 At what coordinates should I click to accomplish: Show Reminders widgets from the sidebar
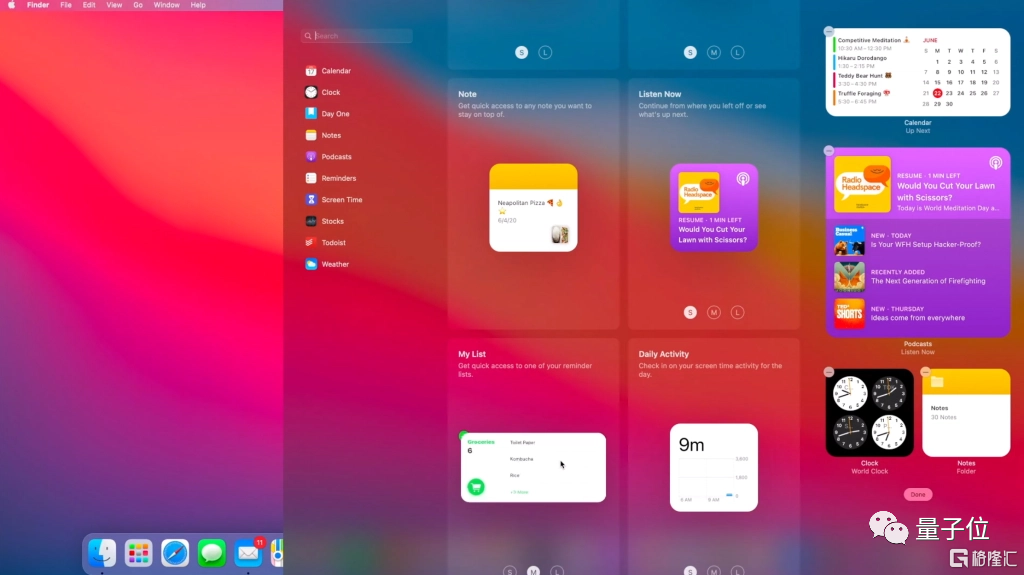coord(338,178)
